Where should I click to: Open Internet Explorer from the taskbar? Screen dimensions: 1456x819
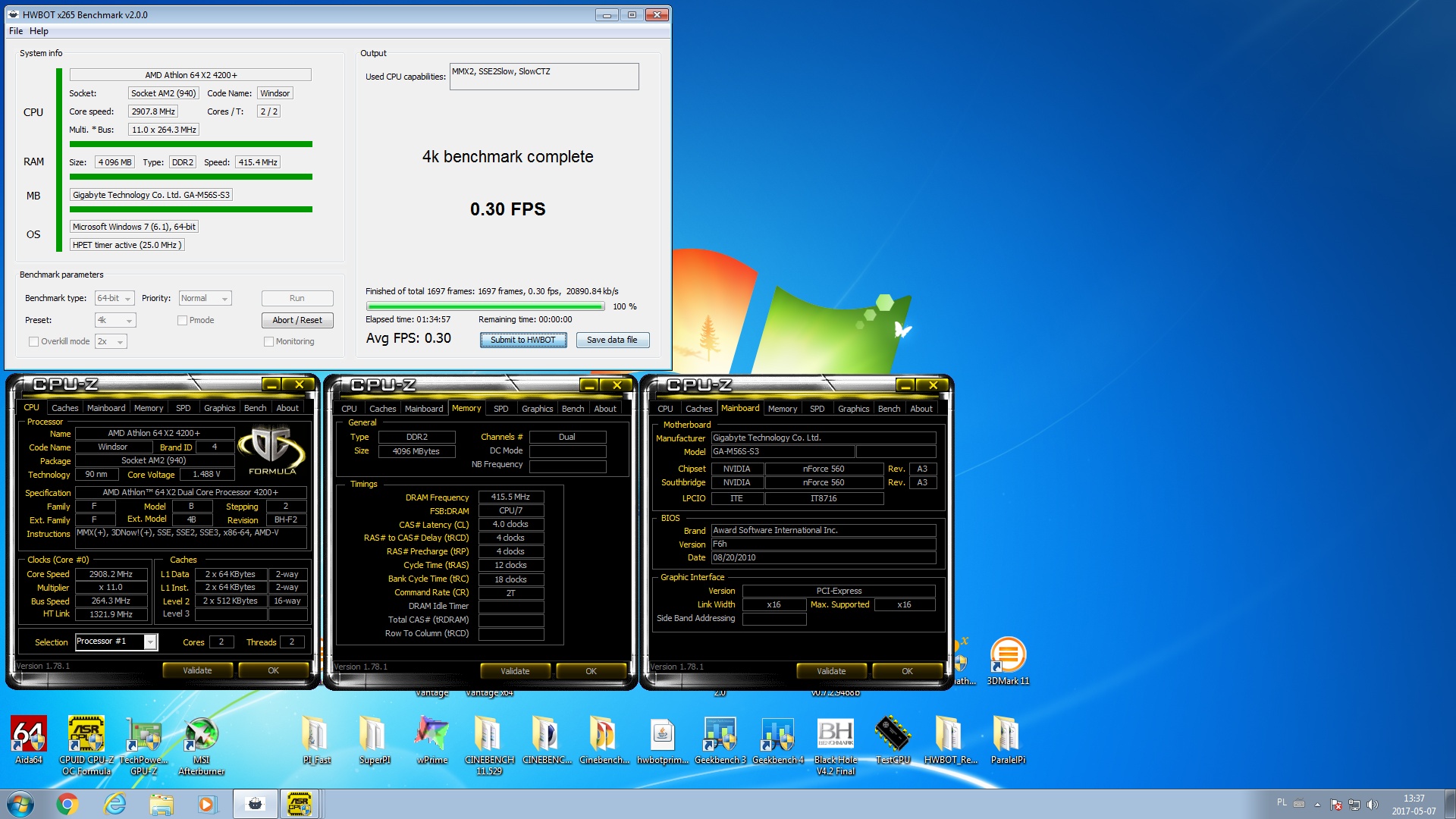115,804
